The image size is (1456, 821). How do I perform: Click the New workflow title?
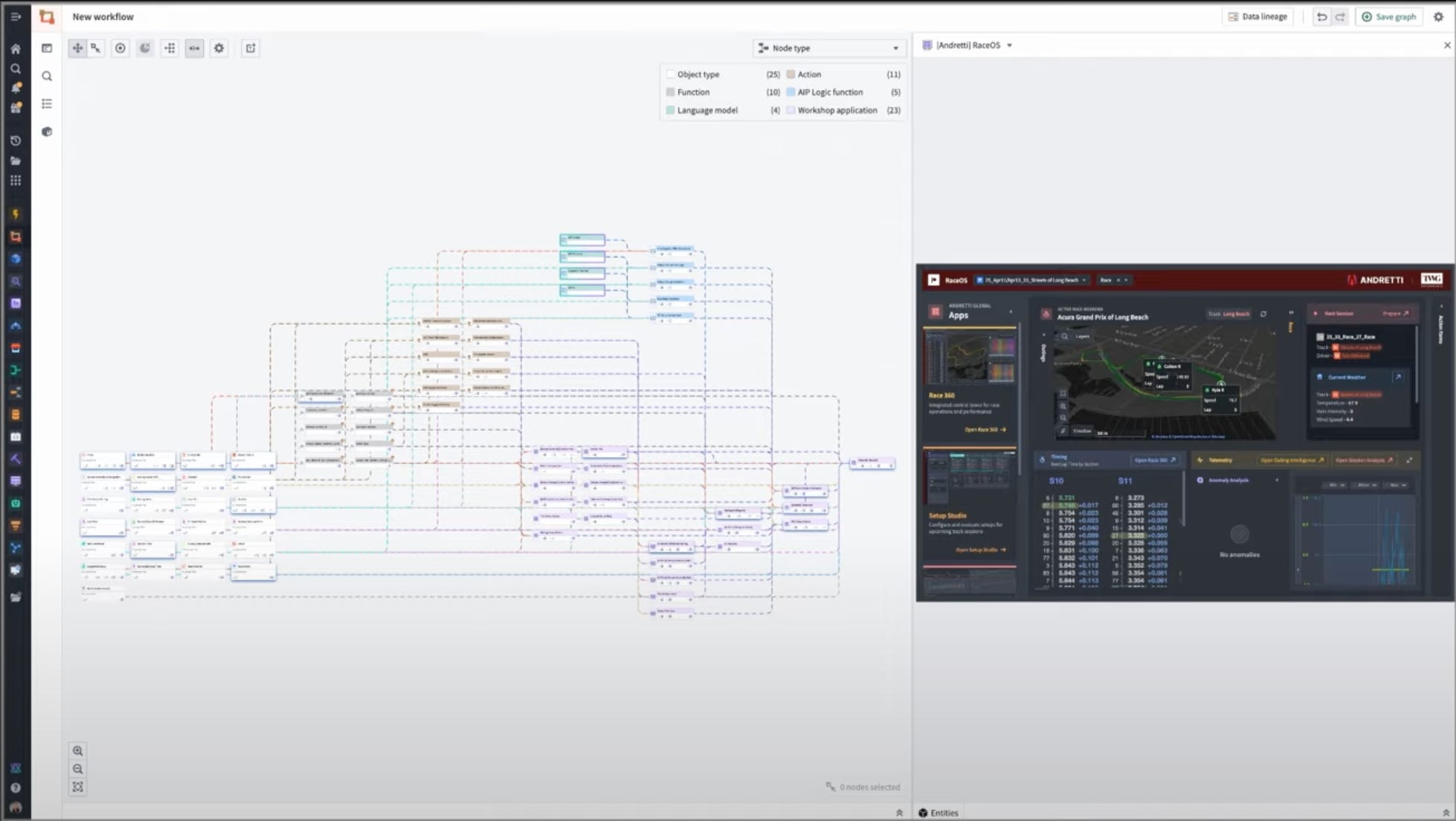coord(103,16)
